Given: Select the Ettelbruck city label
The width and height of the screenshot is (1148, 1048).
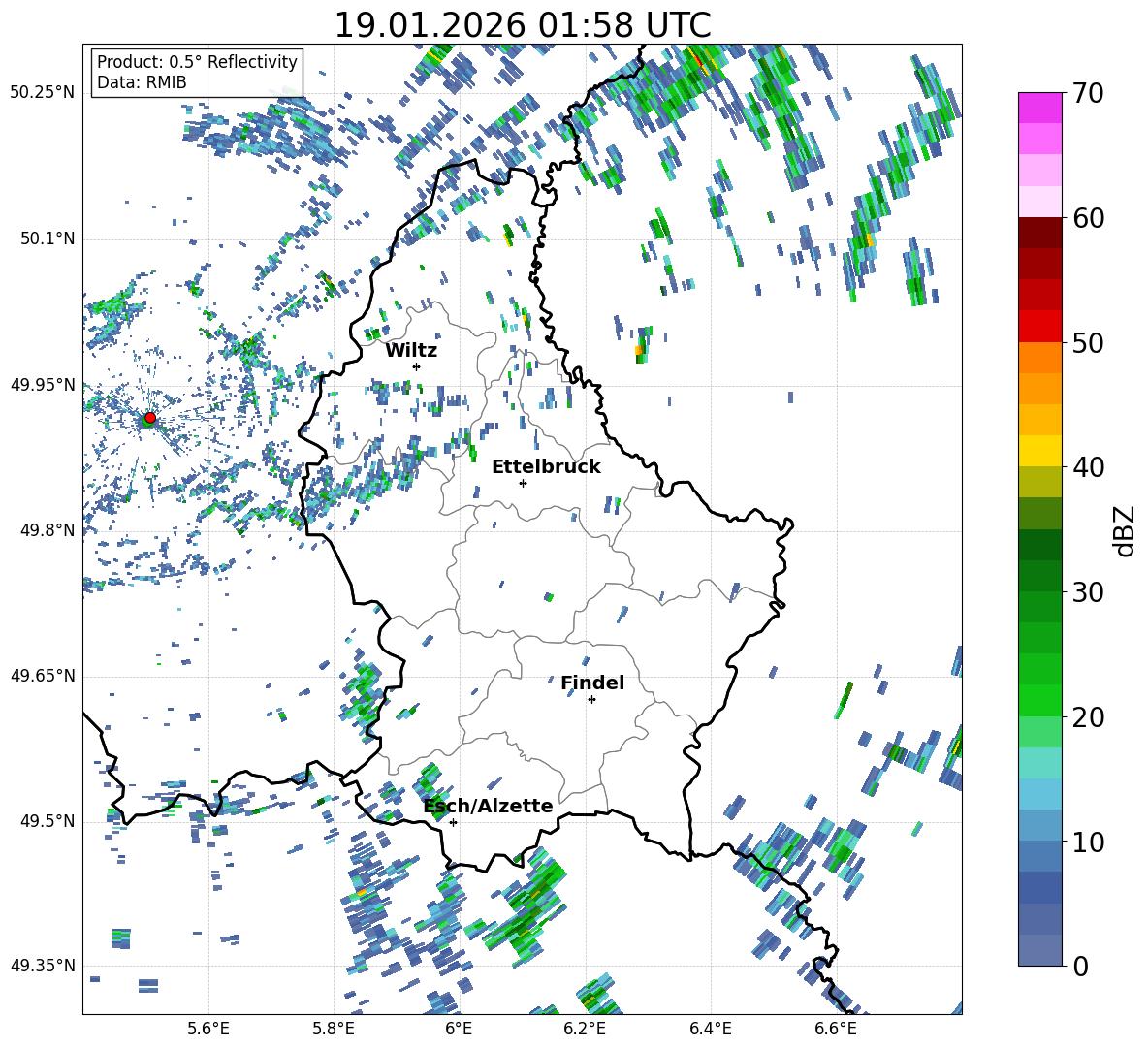Looking at the screenshot, I should tap(546, 467).
